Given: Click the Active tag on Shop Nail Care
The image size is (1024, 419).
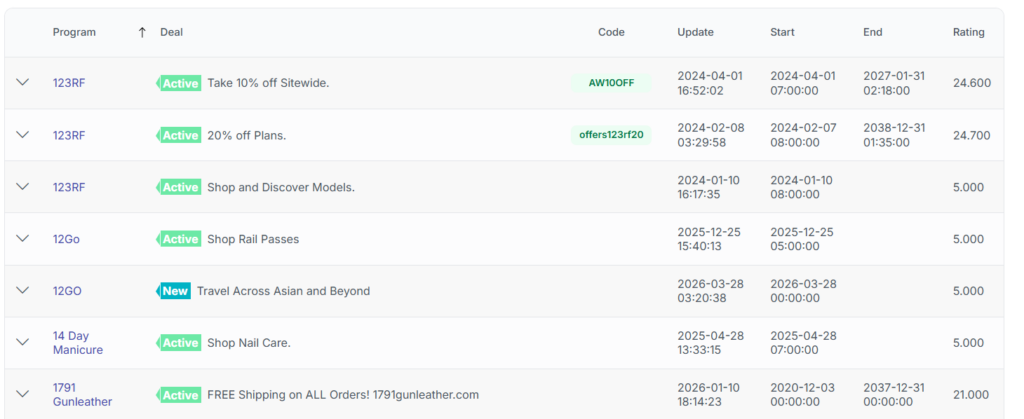Looking at the screenshot, I should coord(180,343).
